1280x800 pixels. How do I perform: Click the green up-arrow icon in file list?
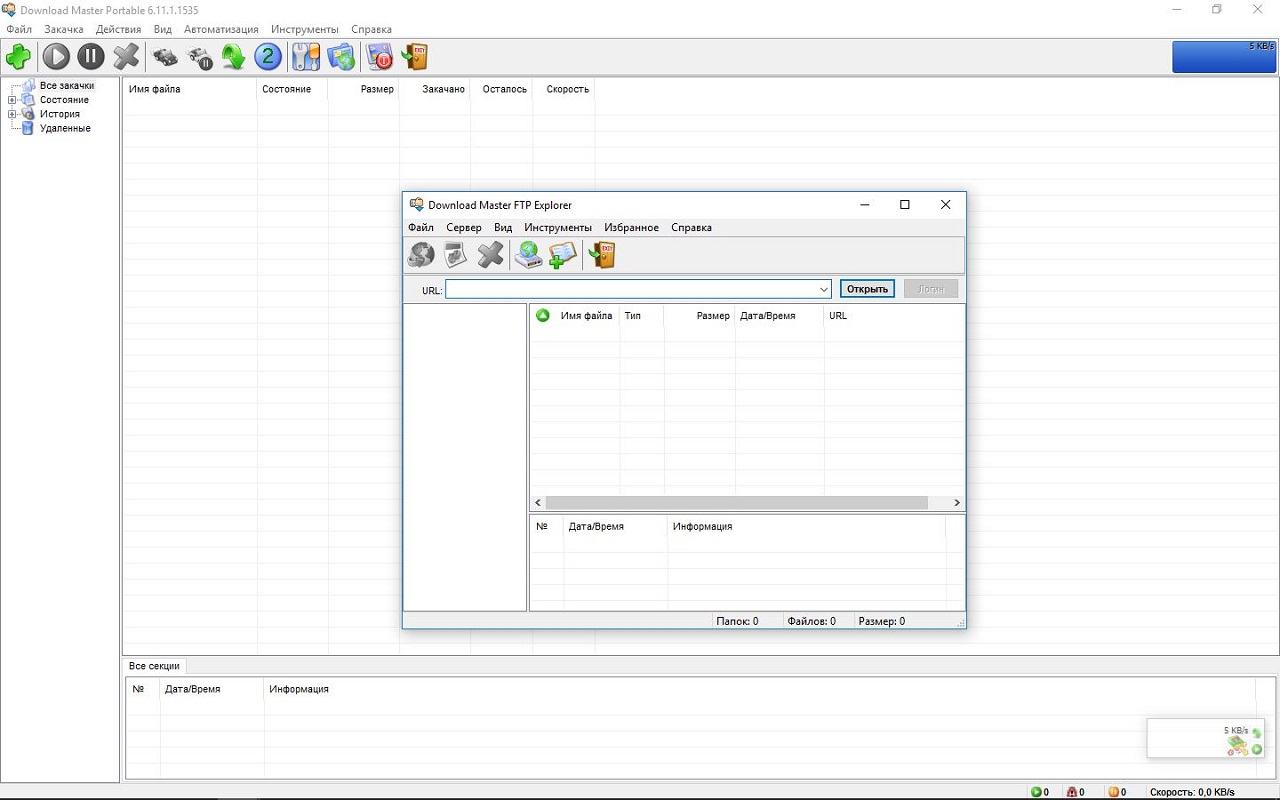[x=543, y=316]
